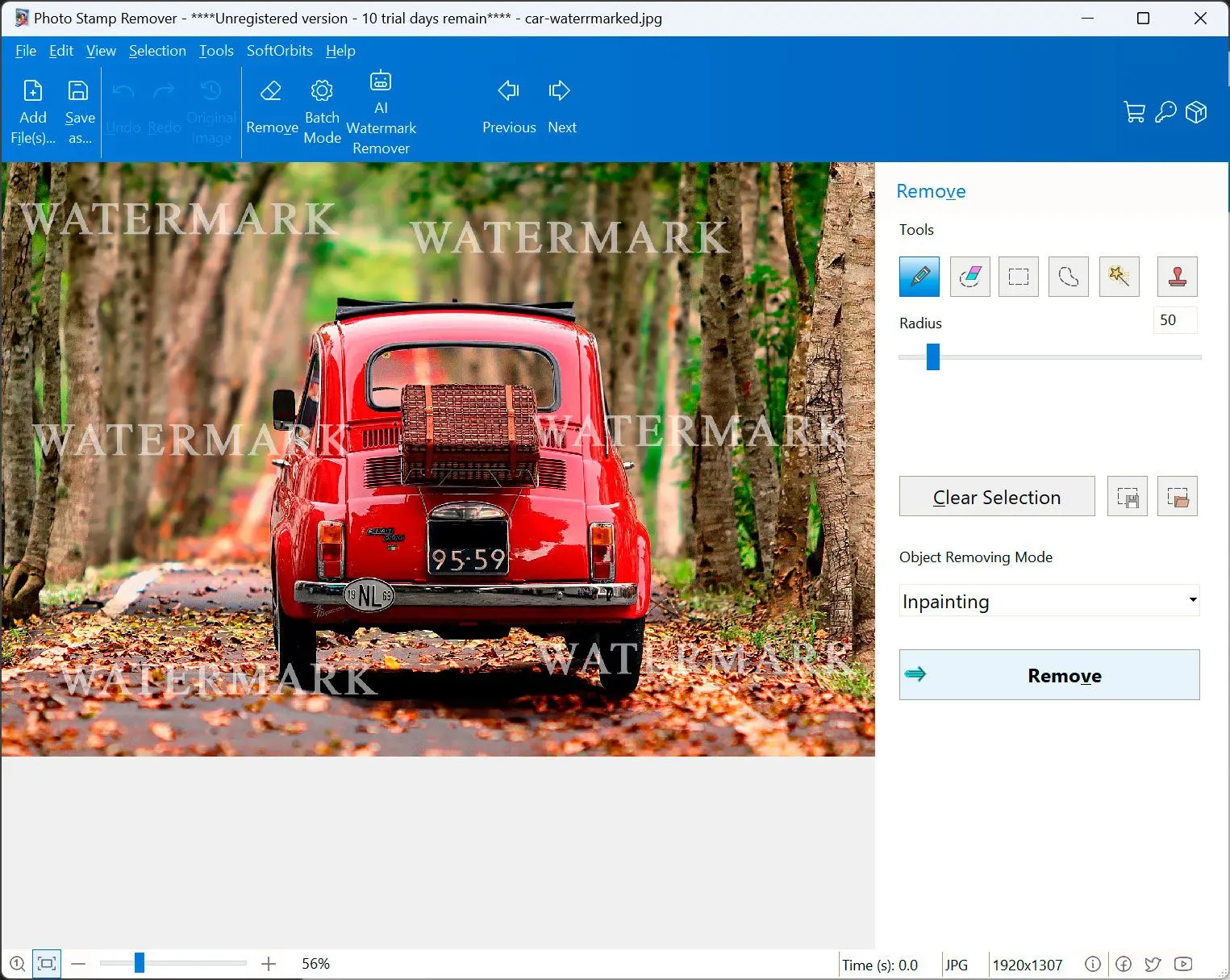Go to the Next image

[x=561, y=107]
